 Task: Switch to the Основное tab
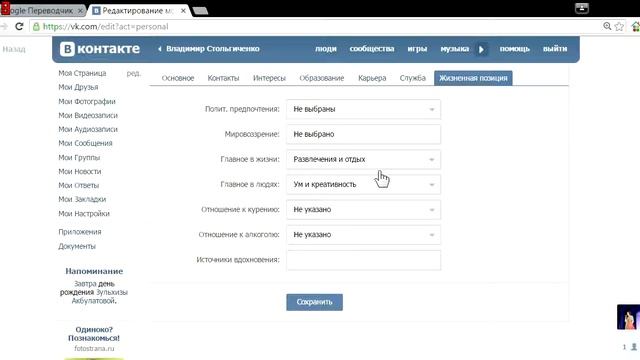pos(178,78)
